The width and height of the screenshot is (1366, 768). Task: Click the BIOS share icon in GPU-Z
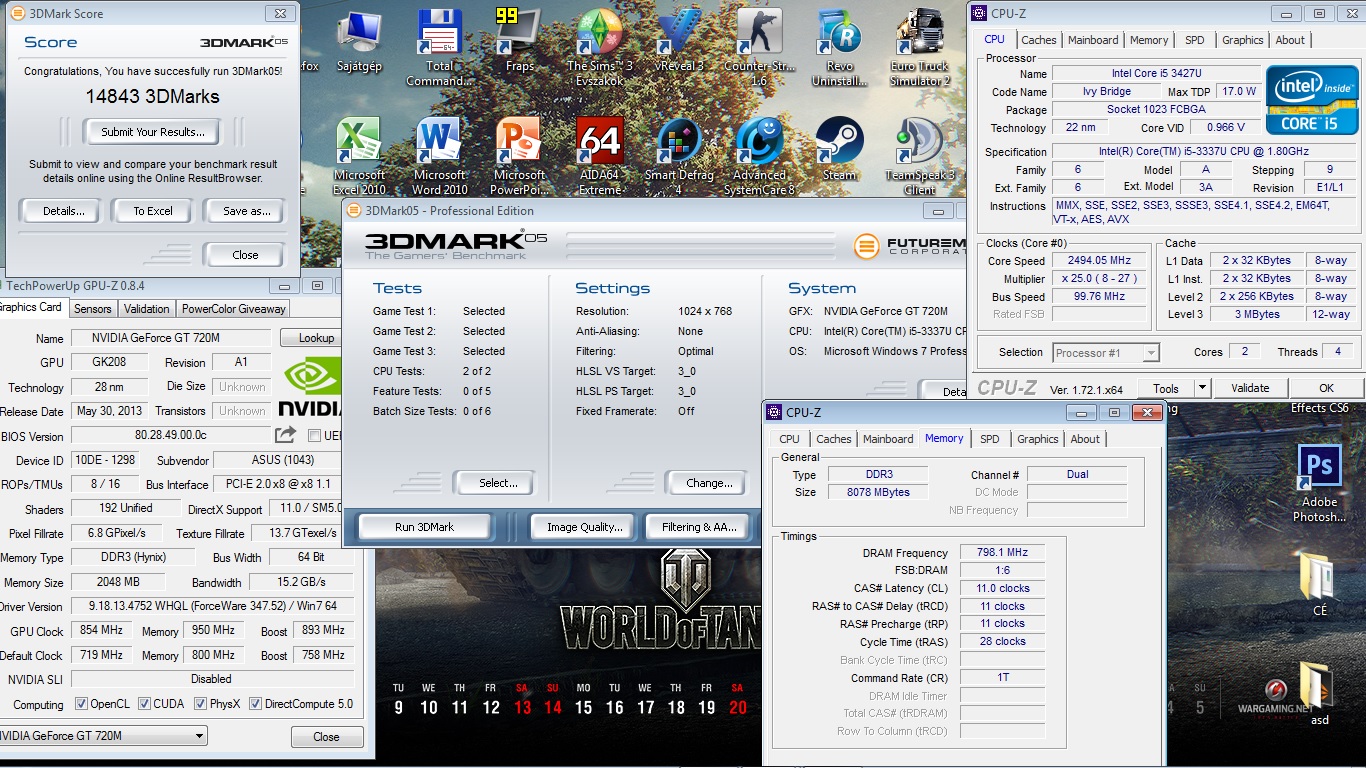click(x=286, y=435)
